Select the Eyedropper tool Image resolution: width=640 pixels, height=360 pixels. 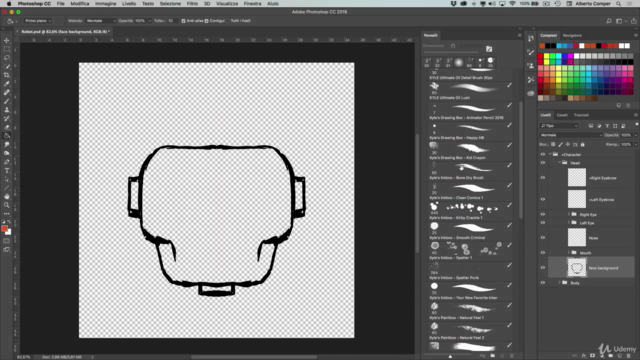pyautogui.click(x=7, y=84)
